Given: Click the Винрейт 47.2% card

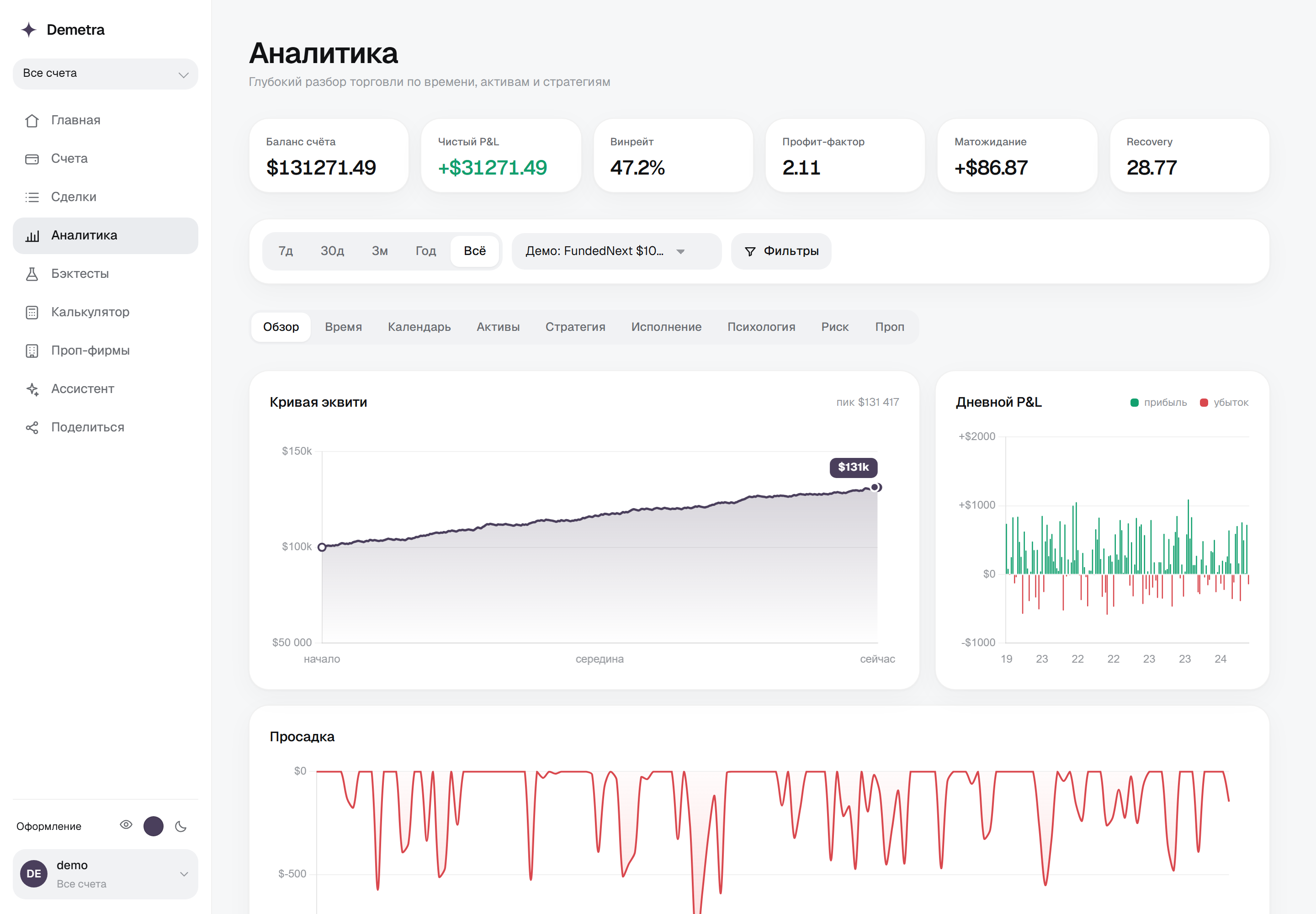Looking at the screenshot, I should pyautogui.click(x=674, y=156).
